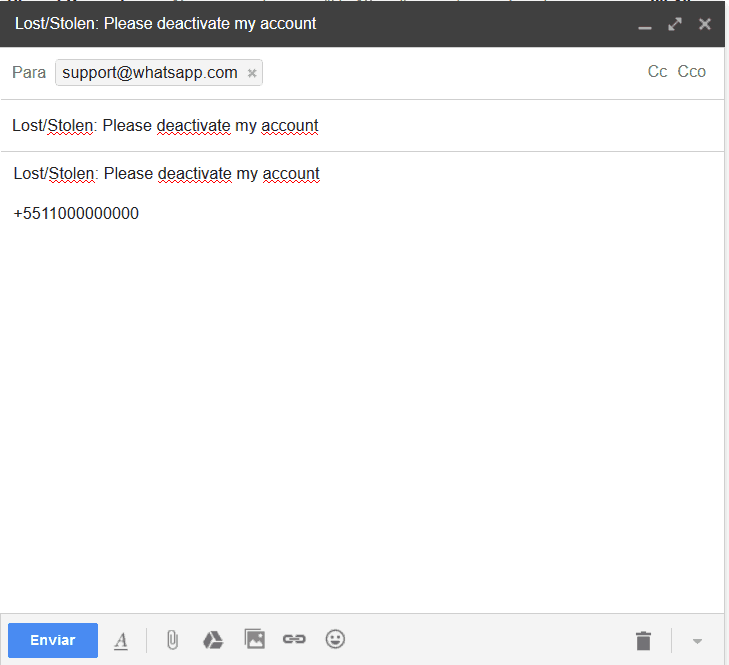
Task: Open text formatting options
Action: (121, 640)
